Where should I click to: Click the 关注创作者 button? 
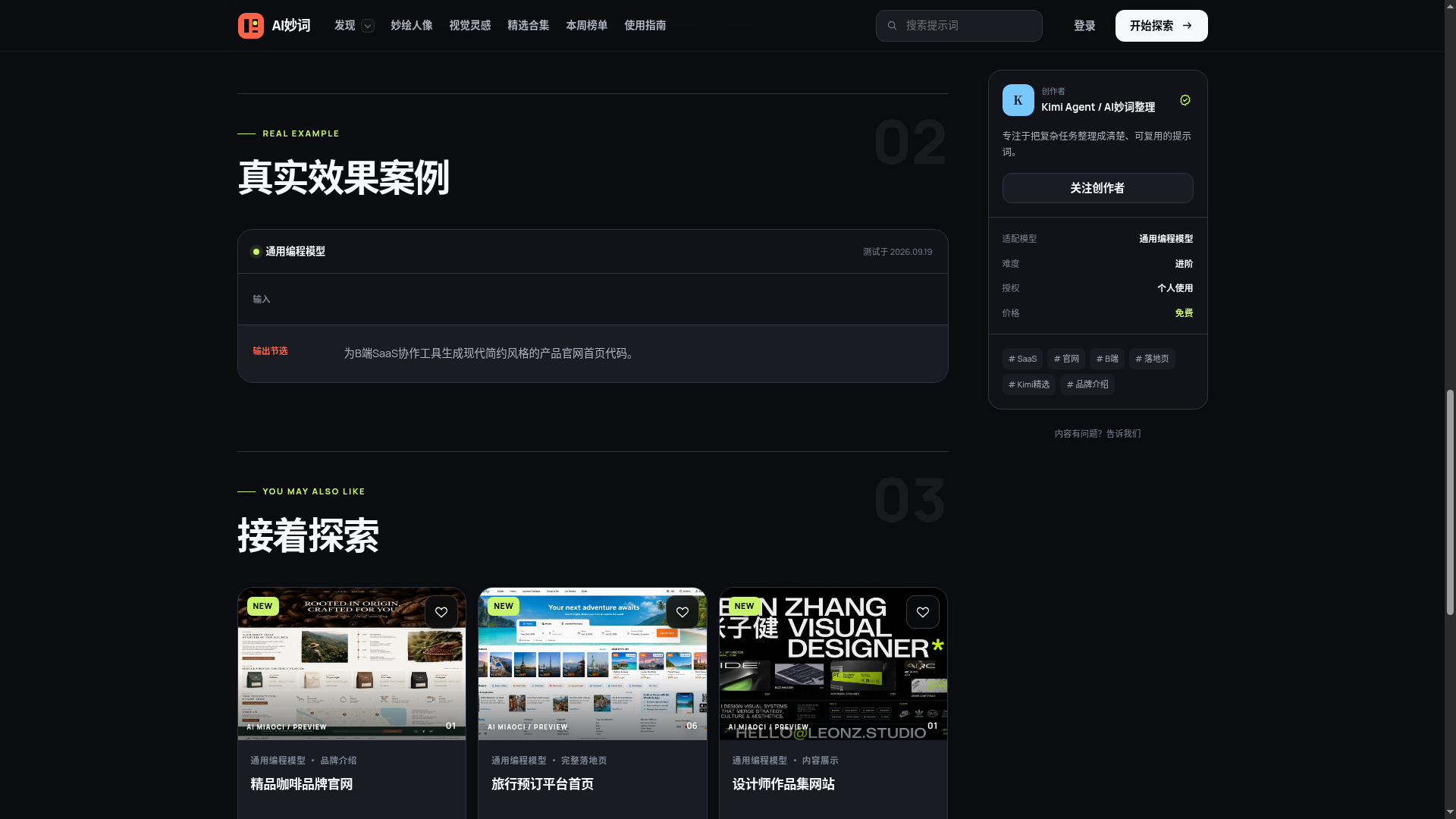click(x=1098, y=188)
